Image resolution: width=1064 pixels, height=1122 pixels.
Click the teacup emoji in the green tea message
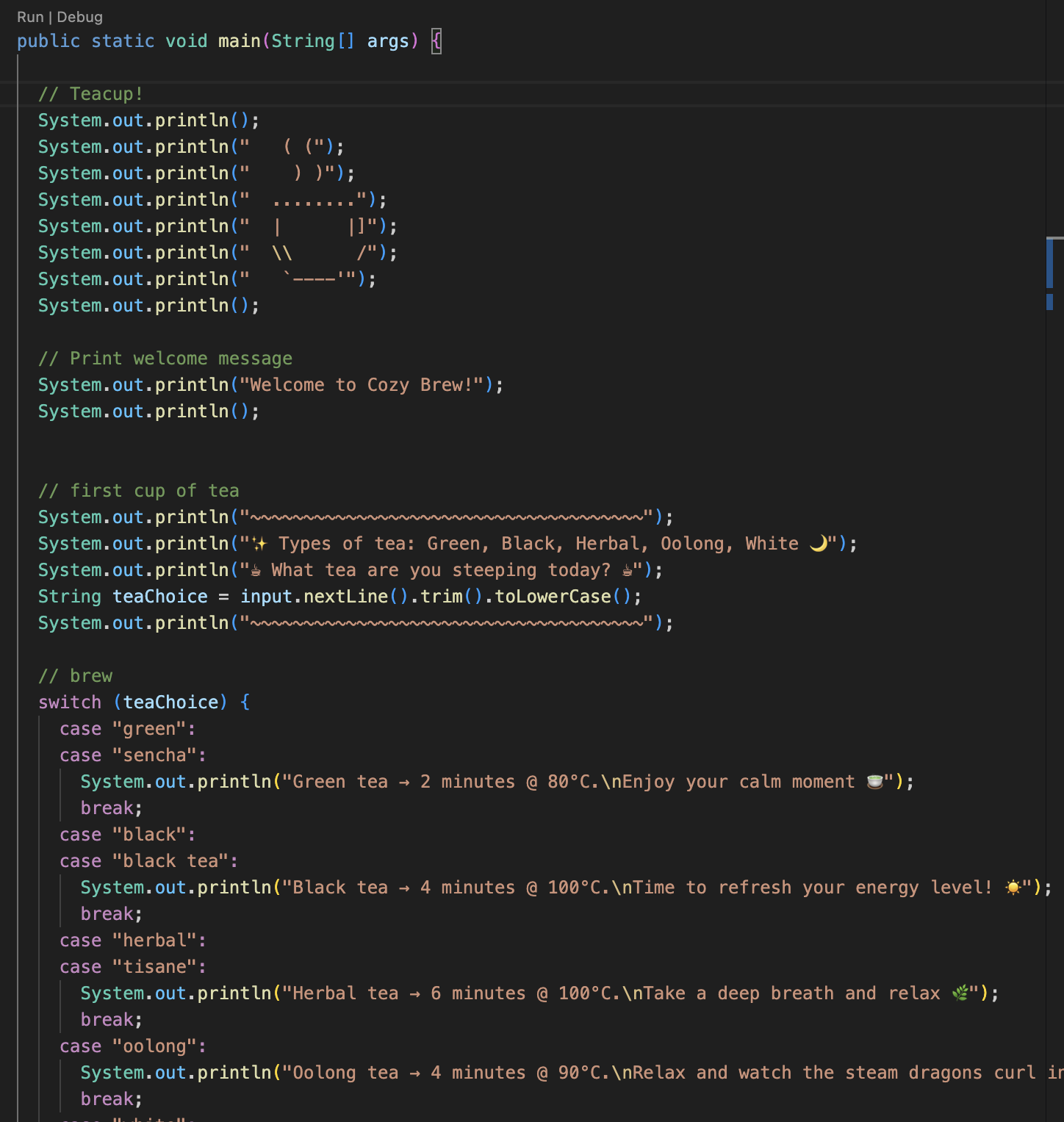tap(874, 781)
